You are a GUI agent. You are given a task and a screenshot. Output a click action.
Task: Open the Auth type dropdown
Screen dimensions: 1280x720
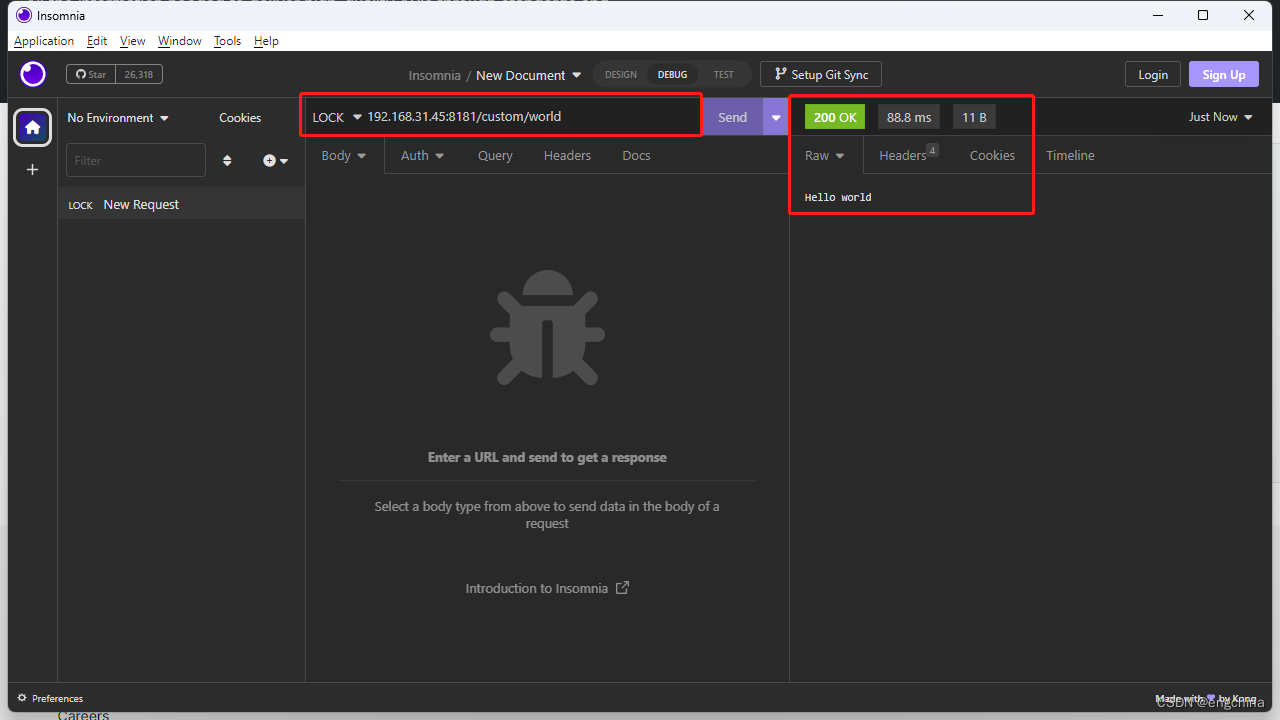422,155
